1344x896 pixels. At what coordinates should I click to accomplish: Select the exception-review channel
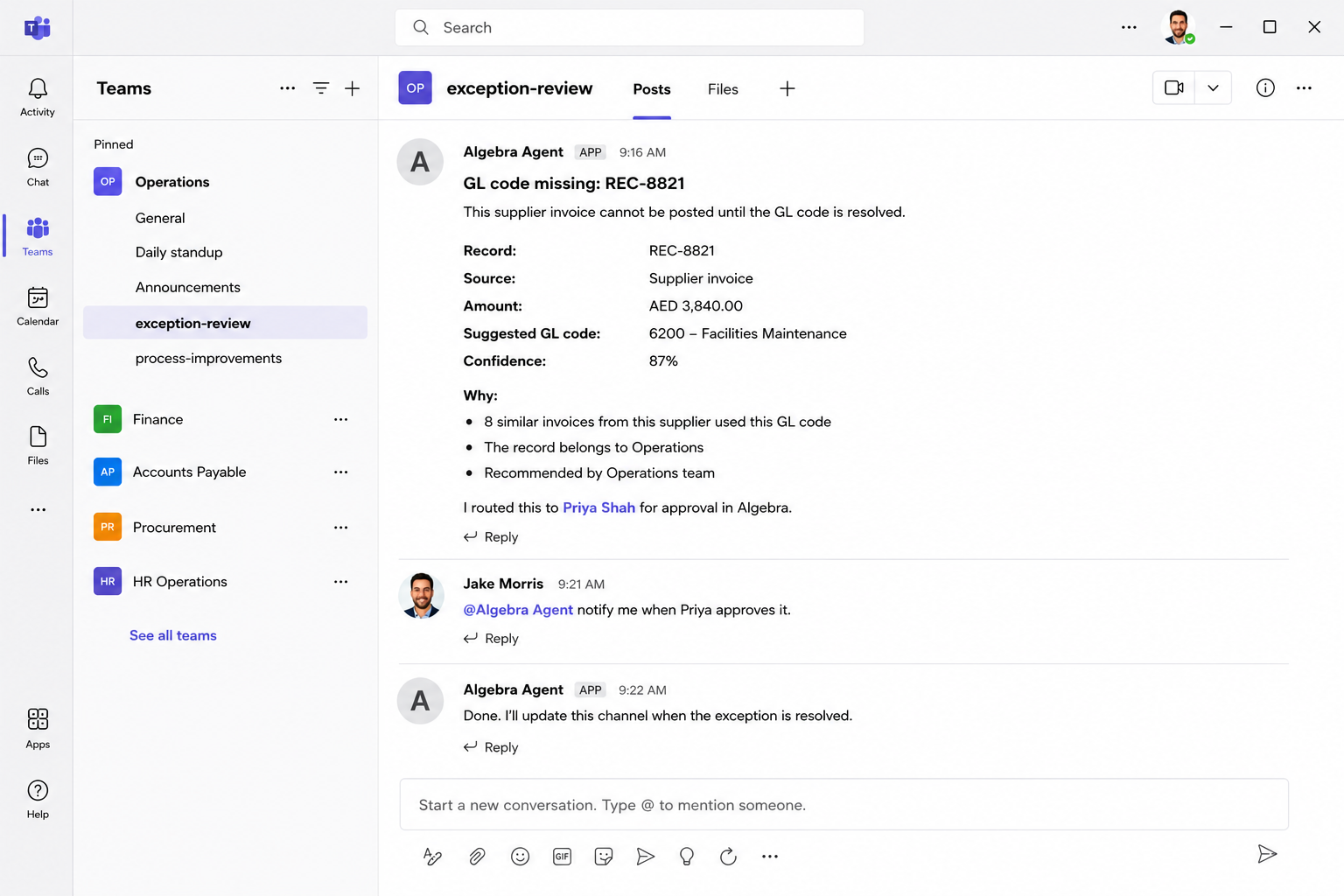tap(226, 323)
